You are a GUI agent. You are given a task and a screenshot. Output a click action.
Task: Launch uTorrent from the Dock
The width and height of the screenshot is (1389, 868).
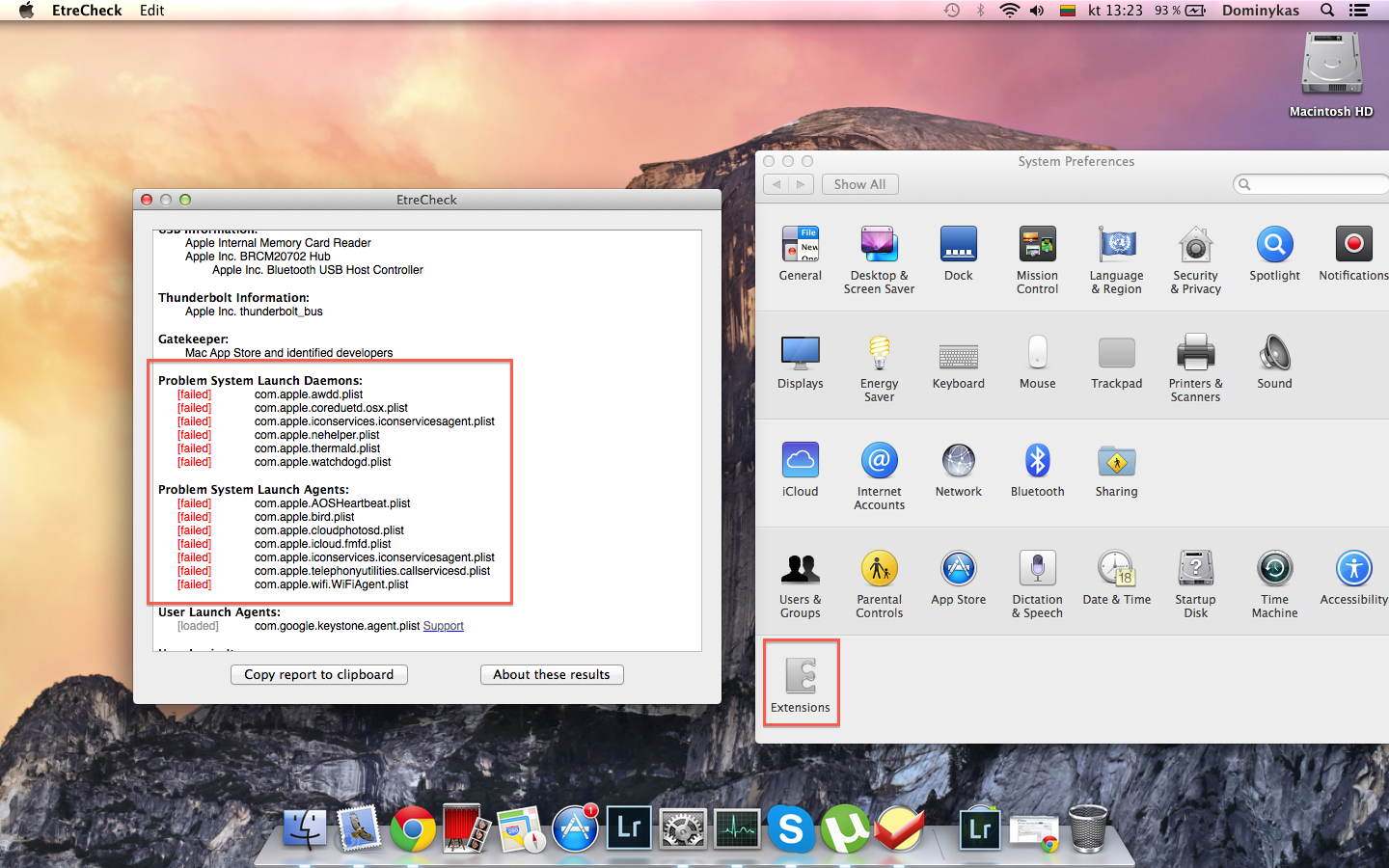coord(845,828)
